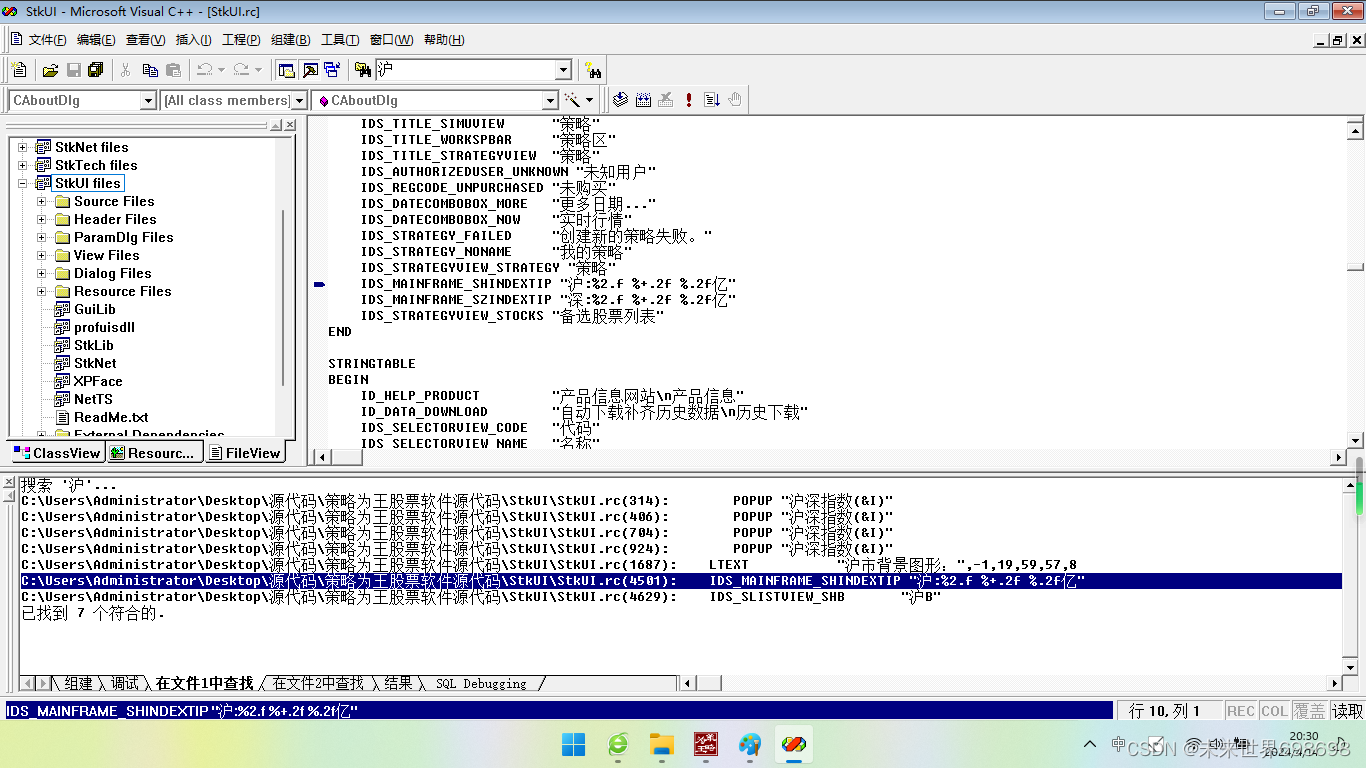
Task: Open the wand actions dropdown arrow
Action: click(589, 100)
